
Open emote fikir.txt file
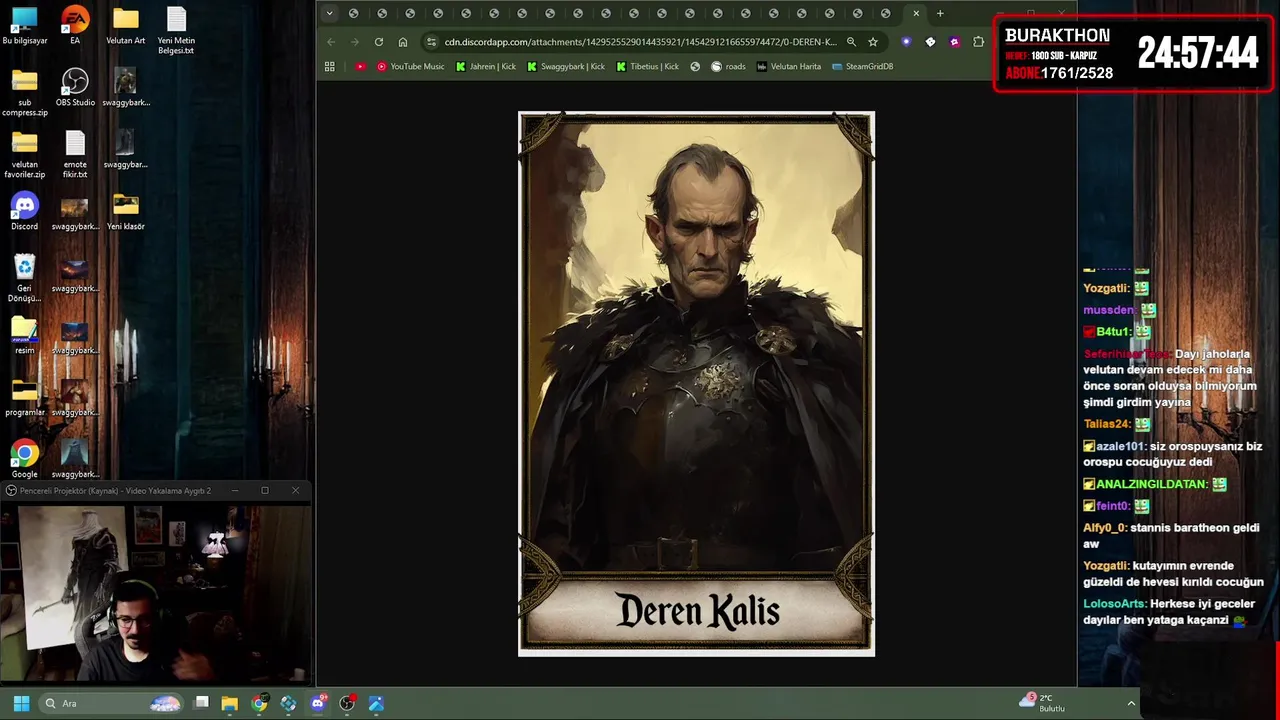(x=75, y=154)
